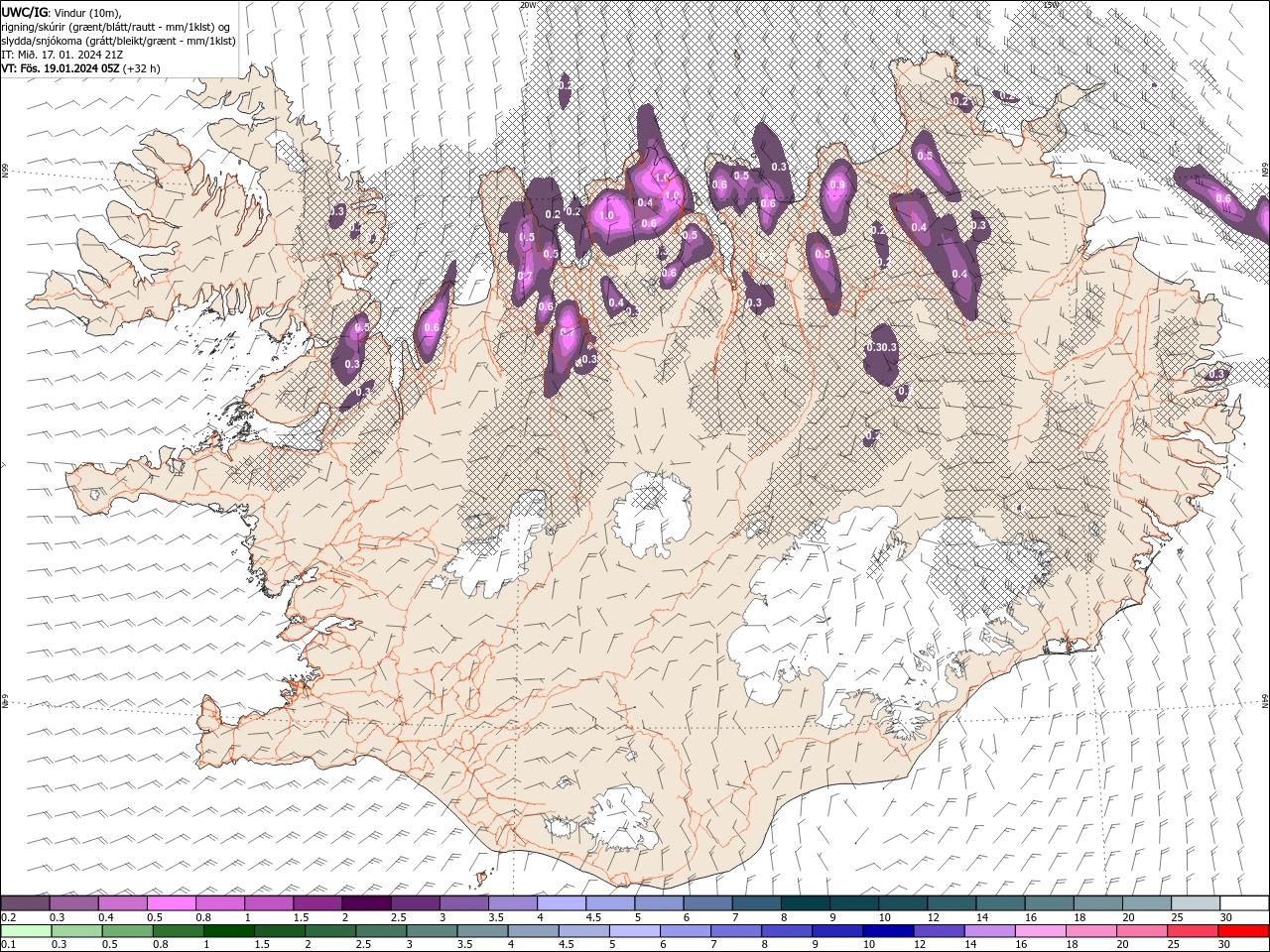
Task: Click the VT: Fös. 19.01.2024 05Z (+32 h) line
Action: tap(80, 68)
